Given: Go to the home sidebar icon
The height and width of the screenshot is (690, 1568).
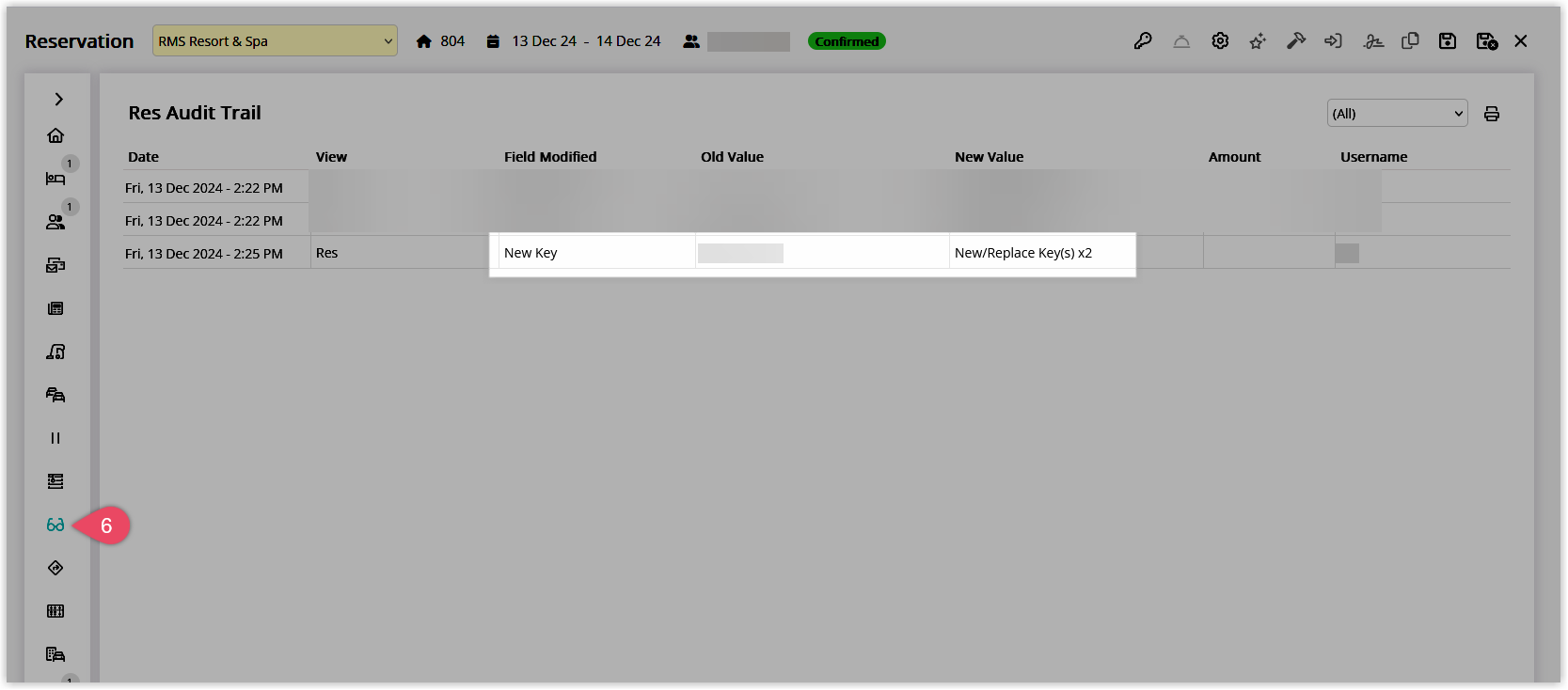Looking at the screenshot, I should click(x=55, y=135).
